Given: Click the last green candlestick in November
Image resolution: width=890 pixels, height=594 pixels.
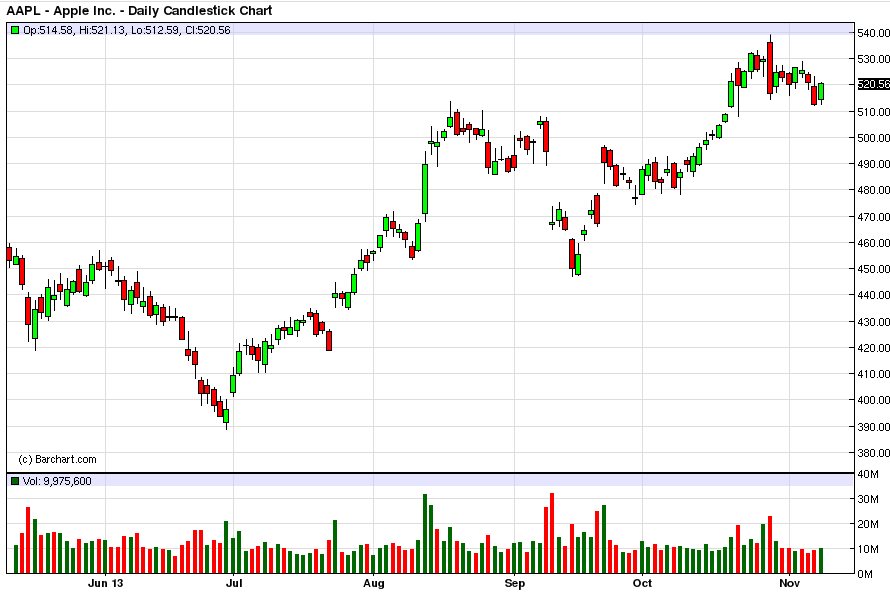Looking at the screenshot, I should click(821, 92).
